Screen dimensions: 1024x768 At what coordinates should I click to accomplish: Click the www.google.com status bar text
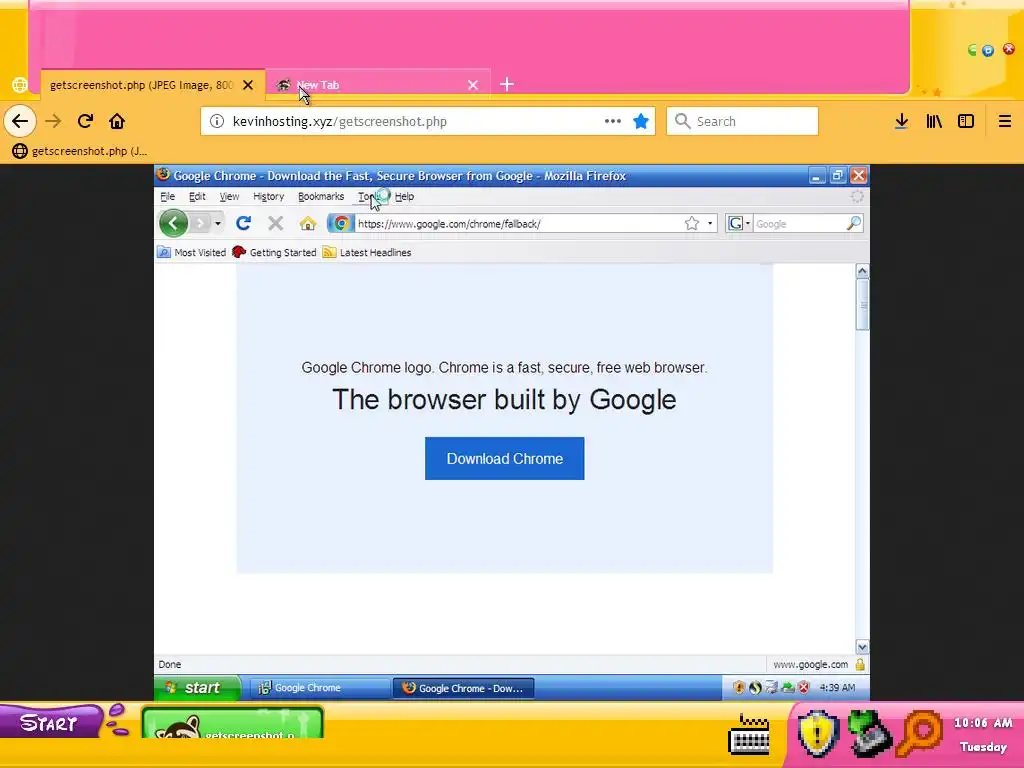810,665
